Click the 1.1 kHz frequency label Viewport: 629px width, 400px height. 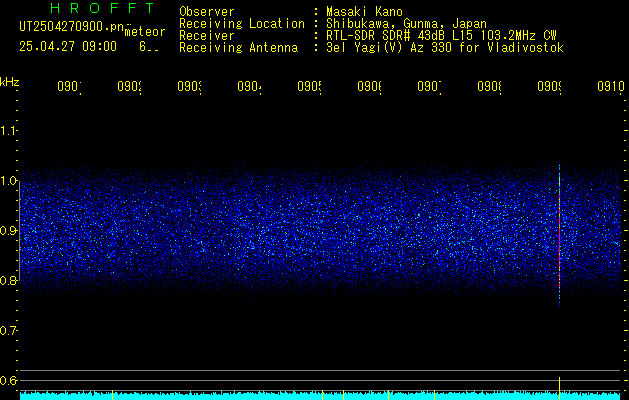click(9, 130)
